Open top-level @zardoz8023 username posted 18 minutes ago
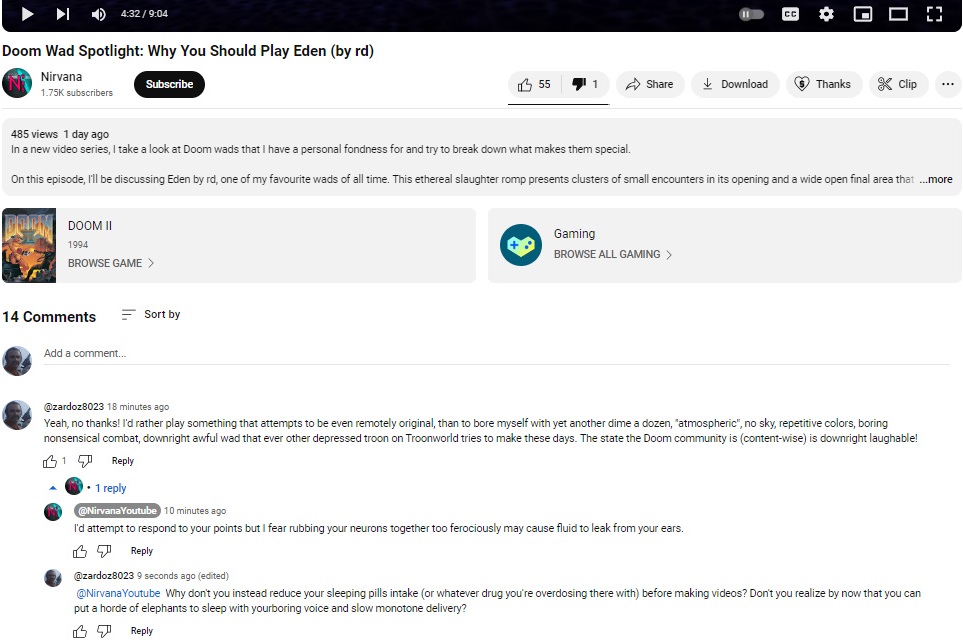Image resolution: width=963 pixels, height=640 pixels. pos(74,407)
